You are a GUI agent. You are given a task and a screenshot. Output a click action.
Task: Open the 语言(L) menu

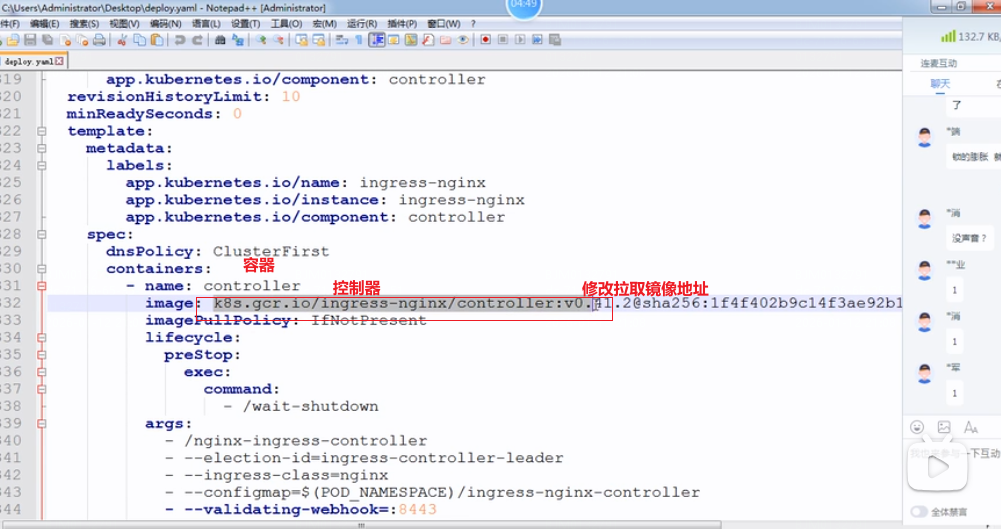click(206, 24)
